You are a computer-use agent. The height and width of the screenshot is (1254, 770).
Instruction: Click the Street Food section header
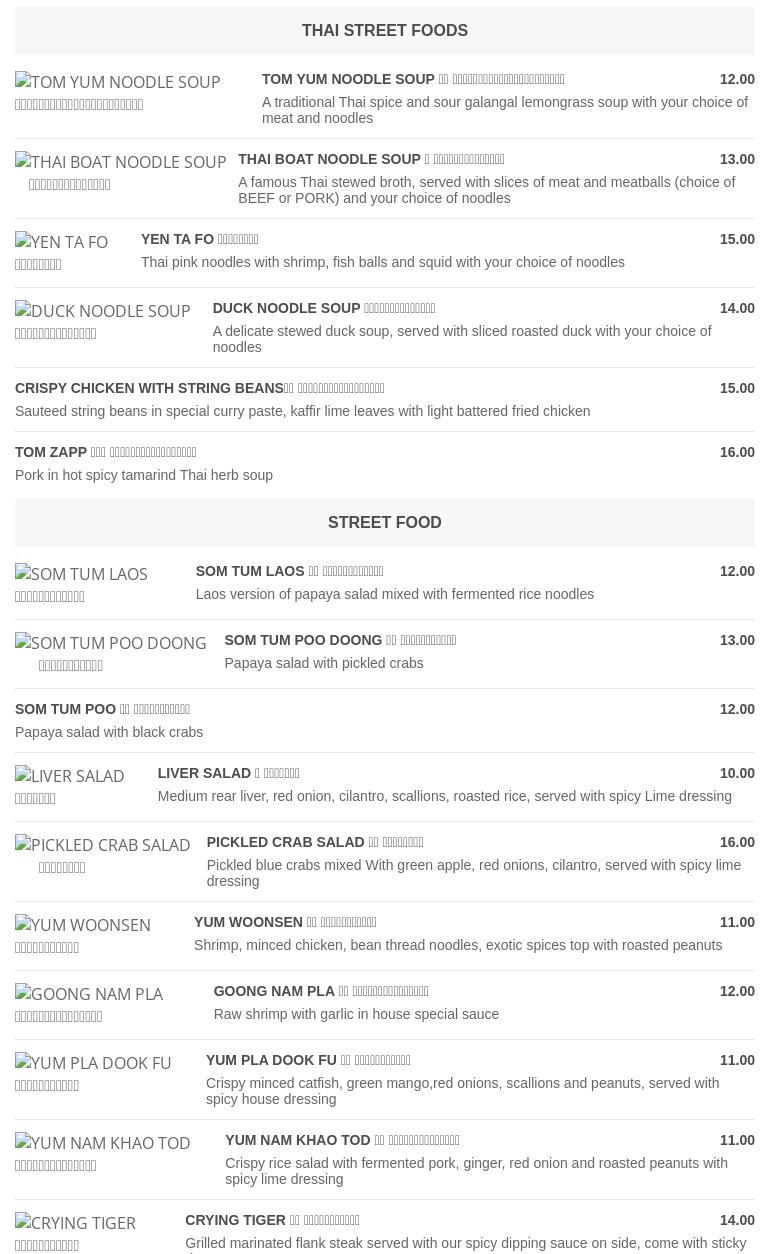point(385,523)
